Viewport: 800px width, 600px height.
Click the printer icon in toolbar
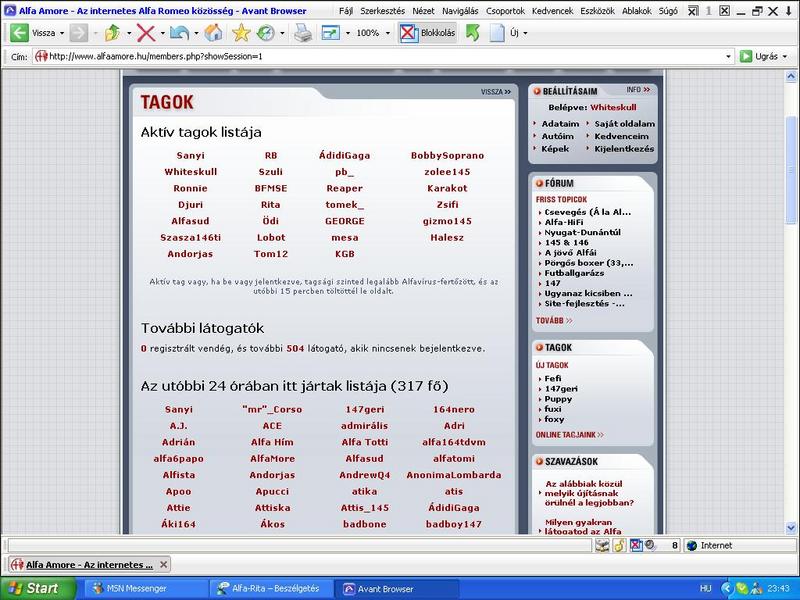coord(303,32)
